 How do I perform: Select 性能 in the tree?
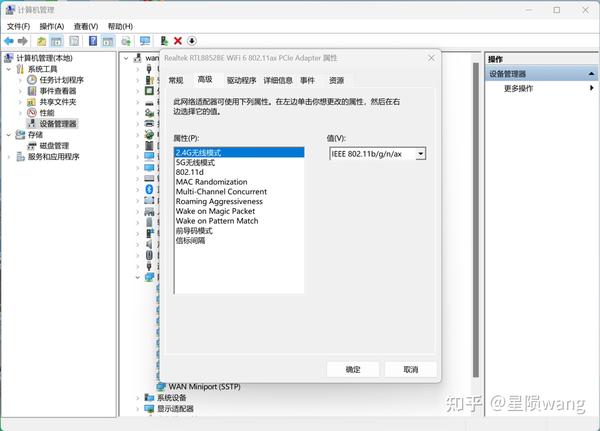pos(47,113)
